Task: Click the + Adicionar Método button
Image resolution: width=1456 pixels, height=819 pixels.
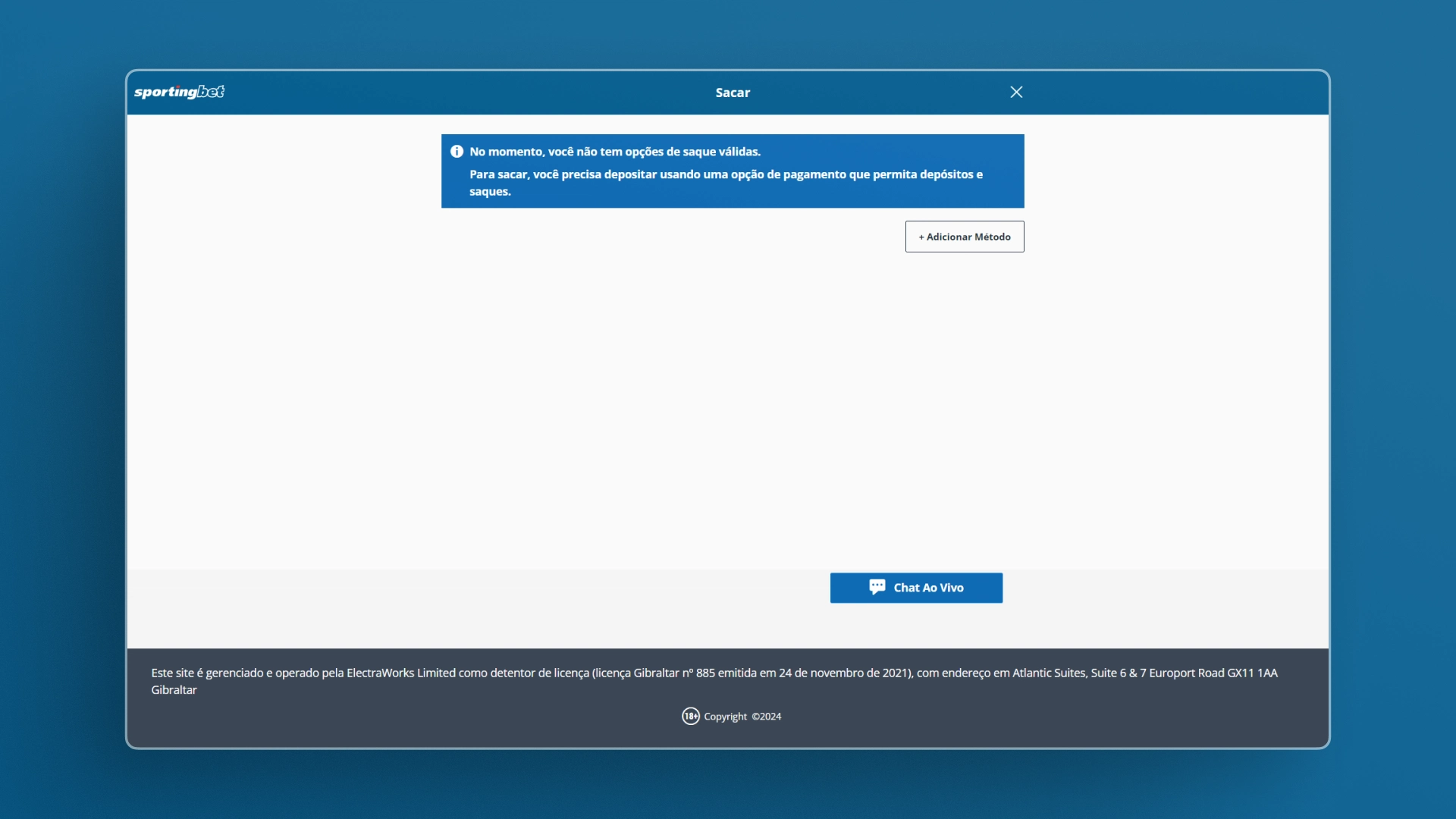Action: 965,237
